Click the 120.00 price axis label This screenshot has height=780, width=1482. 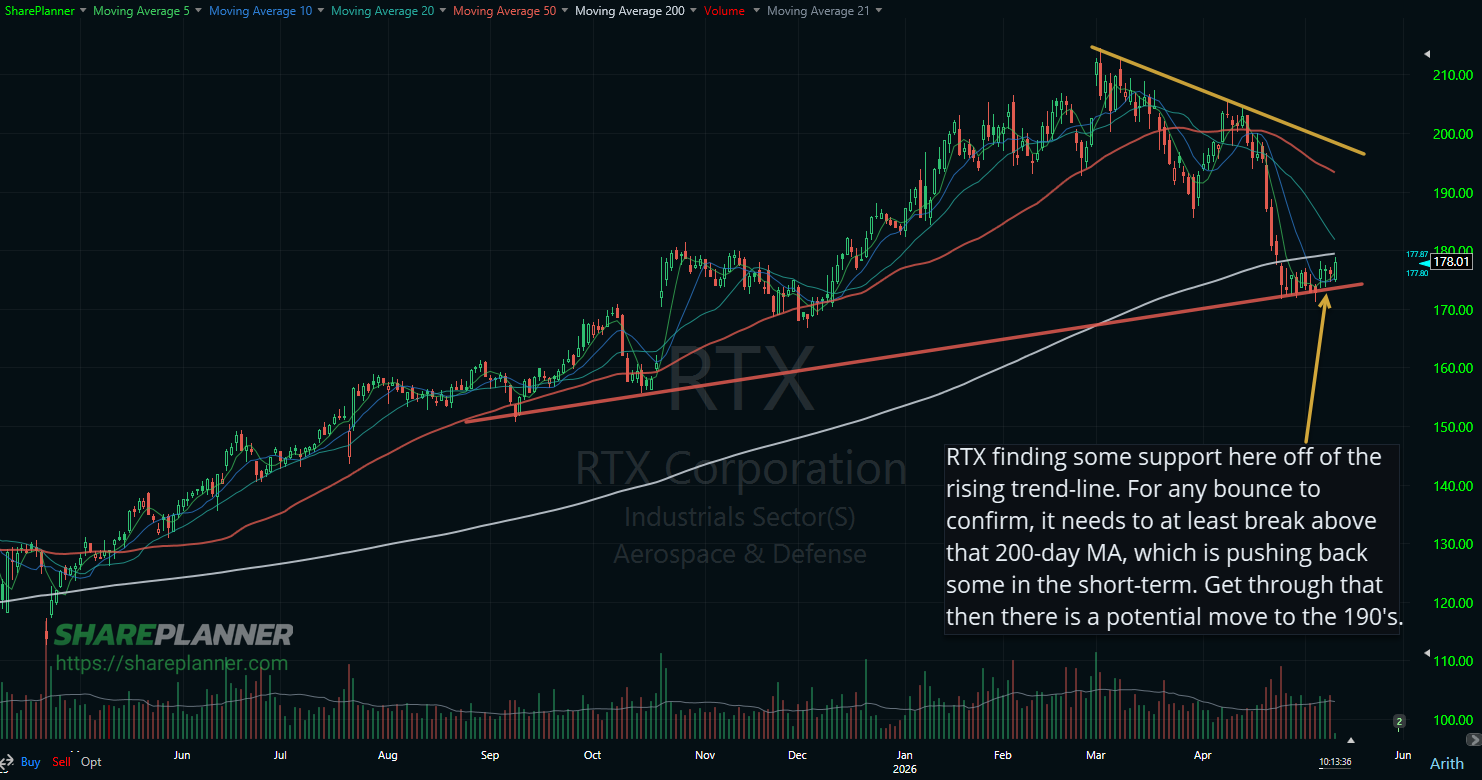[x=1451, y=603]
